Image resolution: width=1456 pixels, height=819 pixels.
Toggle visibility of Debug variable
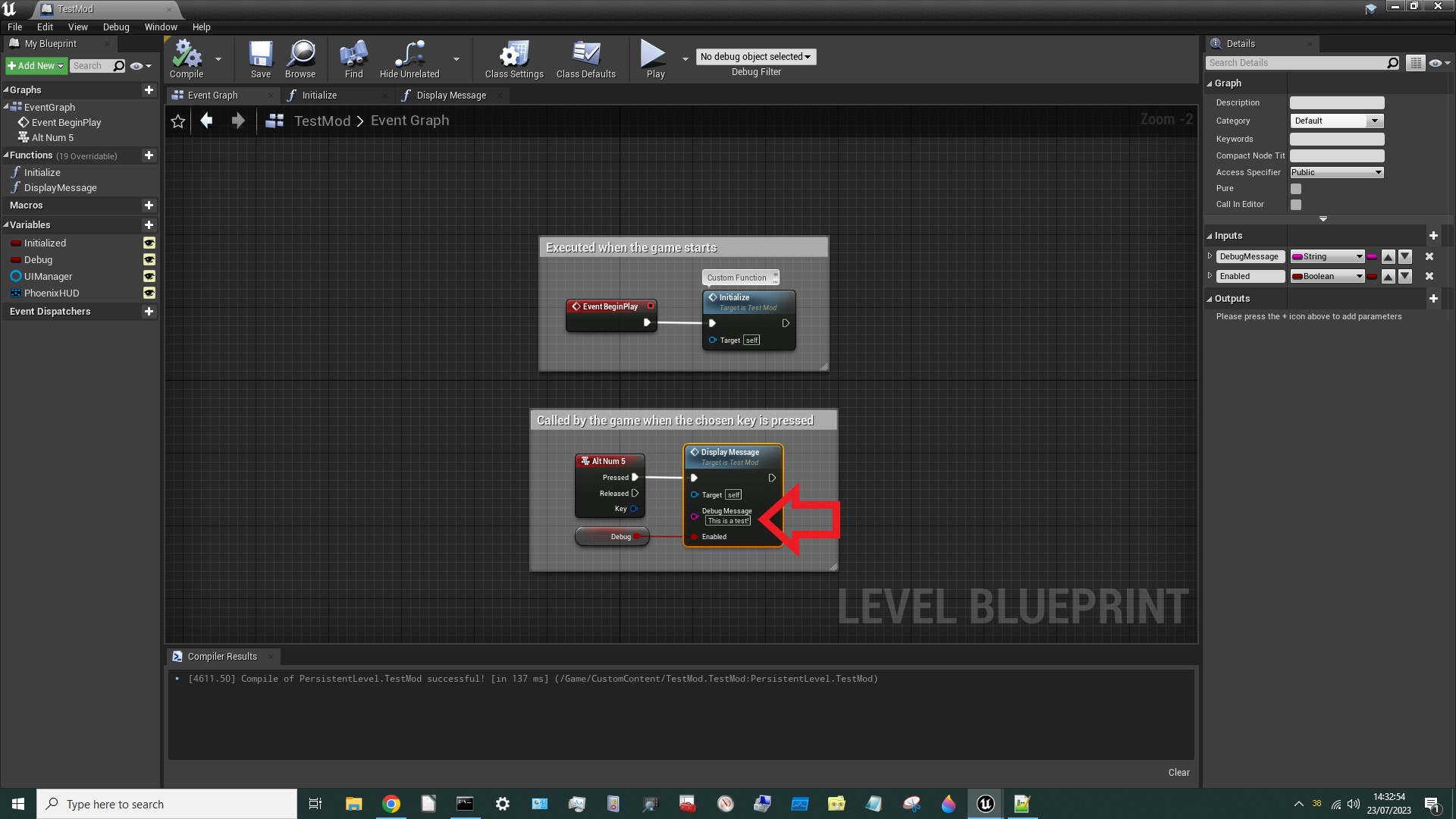click(149, 259)
